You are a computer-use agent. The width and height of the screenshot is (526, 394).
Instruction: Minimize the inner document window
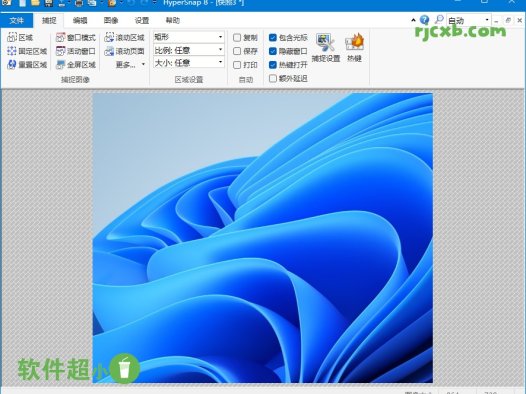[x=496, y=20]
